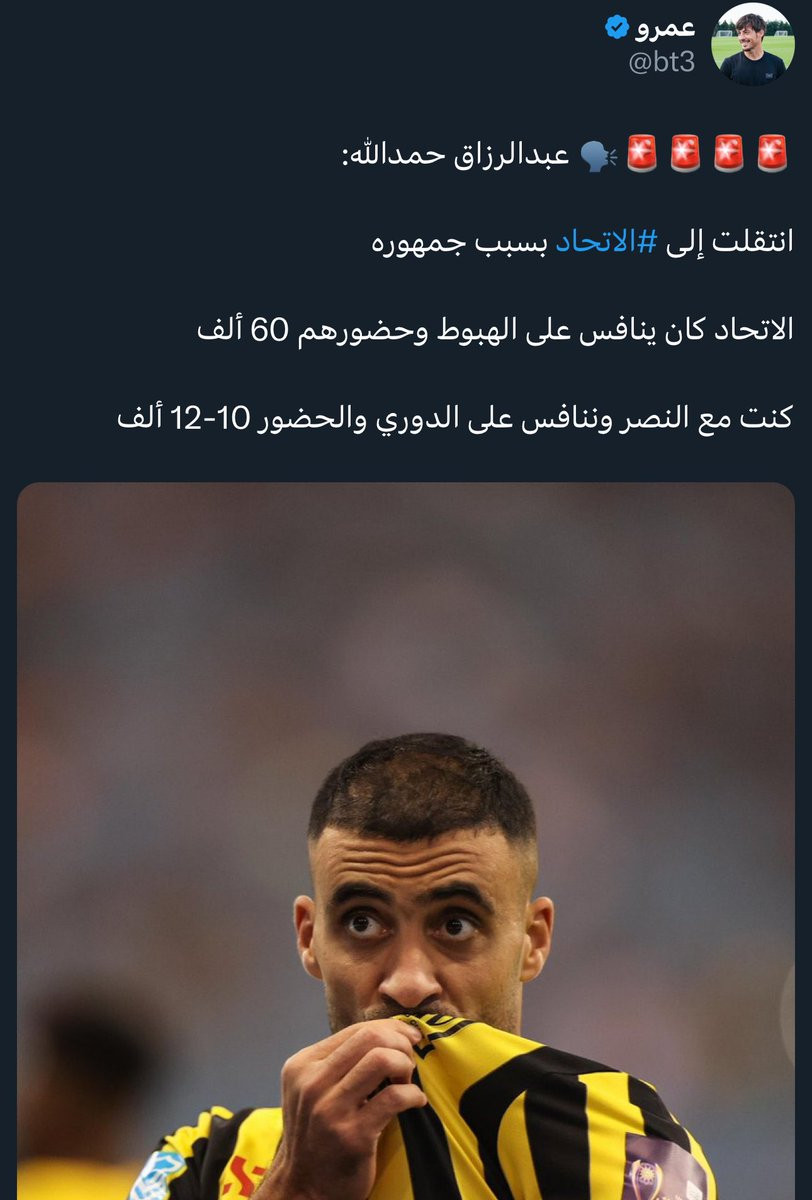Screen dimensions: 812x1200
Task: Click the display name عمرو
Action: (666, 28)
